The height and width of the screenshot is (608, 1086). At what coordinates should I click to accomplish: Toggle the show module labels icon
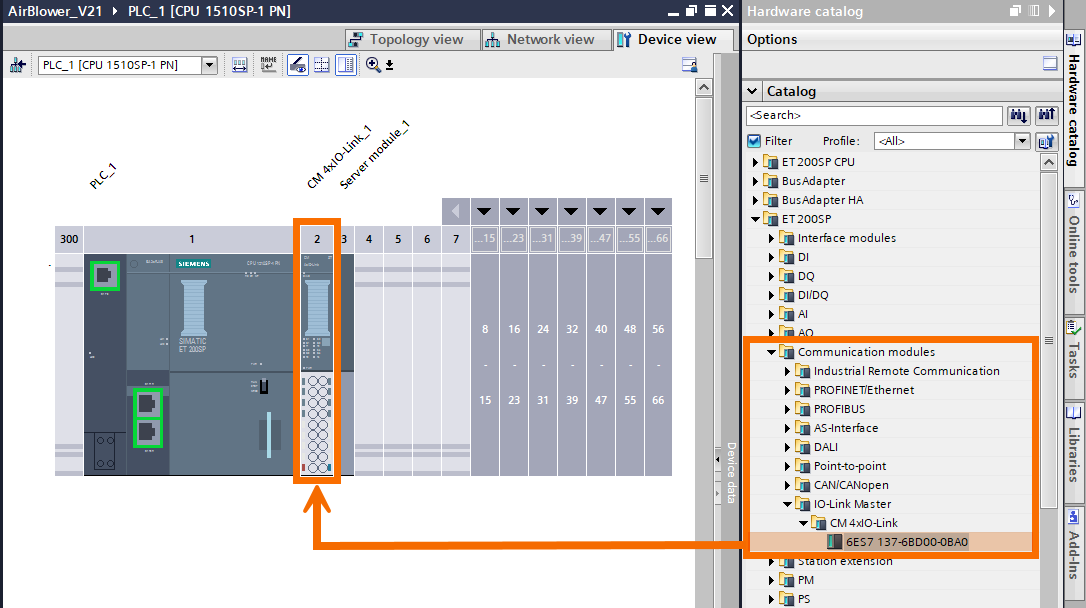(x=298, y=65)
